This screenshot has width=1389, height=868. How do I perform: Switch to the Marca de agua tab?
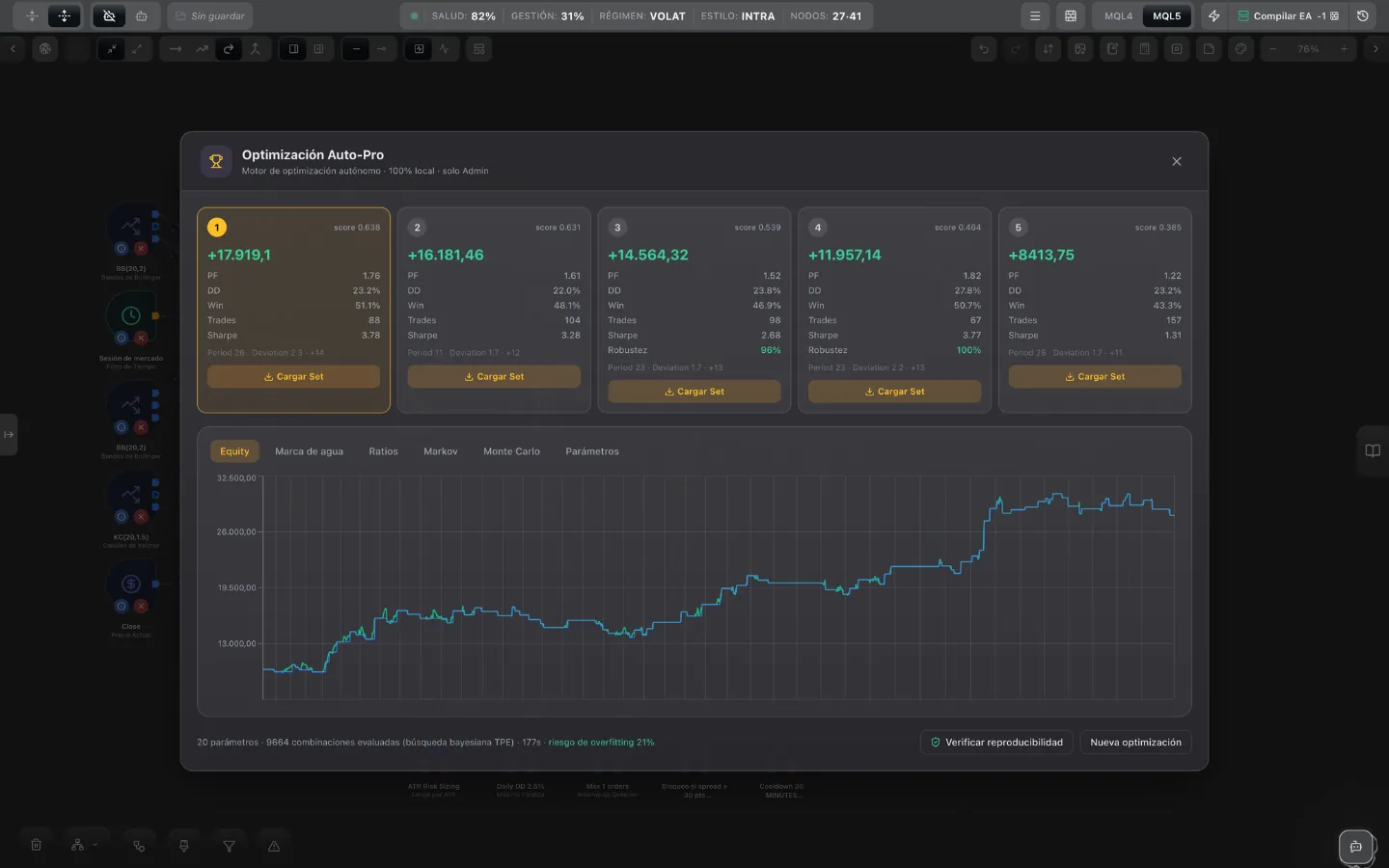tap(309, 451)
